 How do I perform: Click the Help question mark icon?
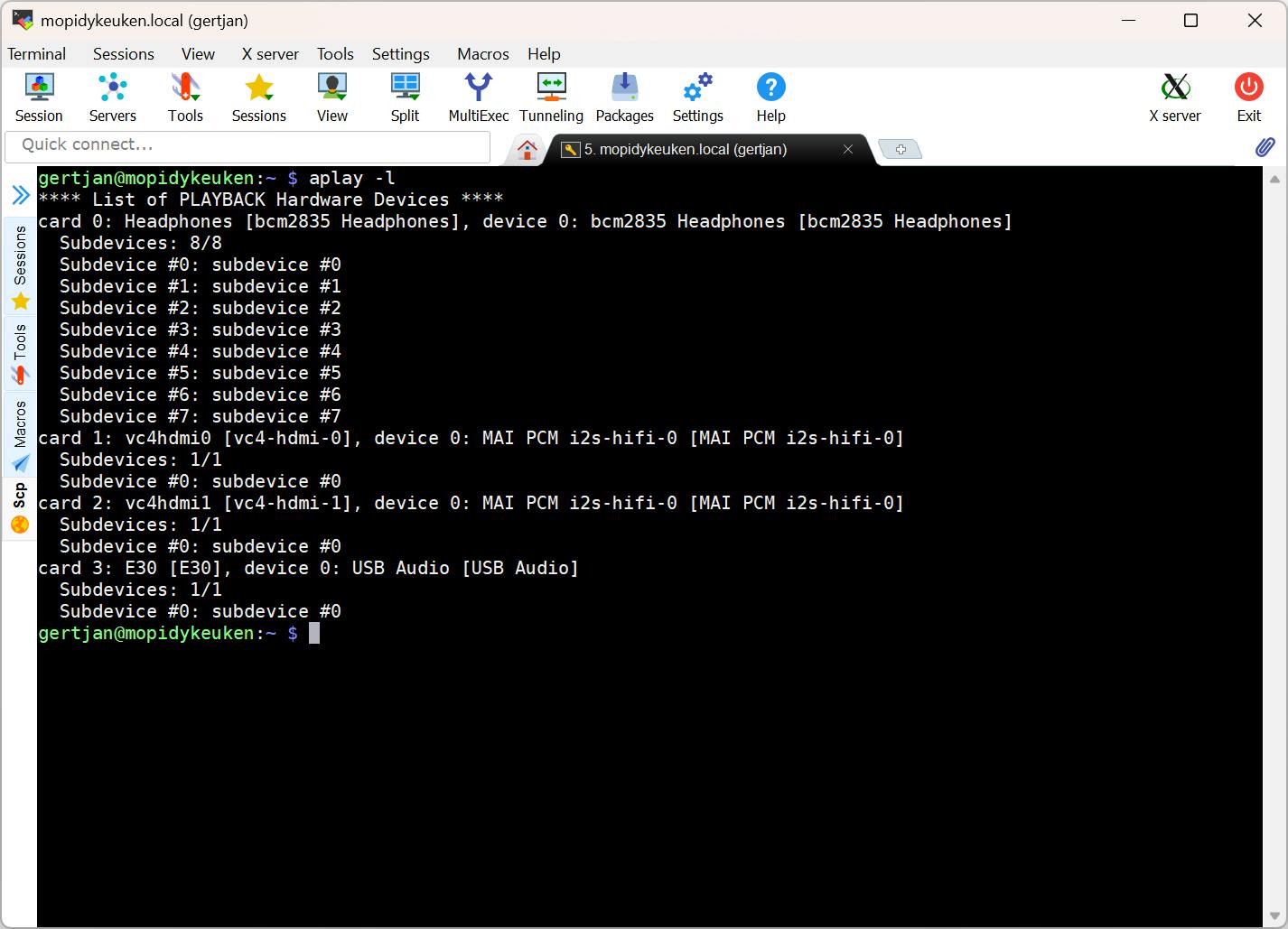[771, 98]
